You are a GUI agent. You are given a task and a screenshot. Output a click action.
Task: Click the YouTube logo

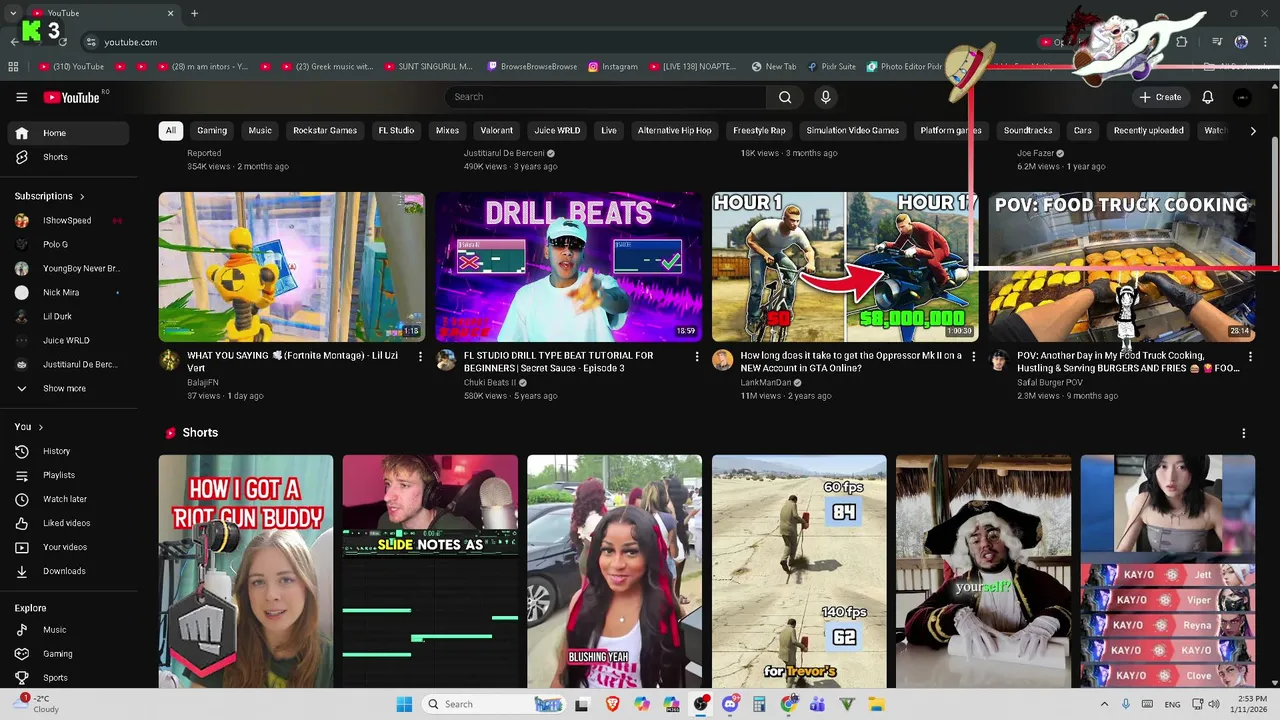click(x=72, y=97)
